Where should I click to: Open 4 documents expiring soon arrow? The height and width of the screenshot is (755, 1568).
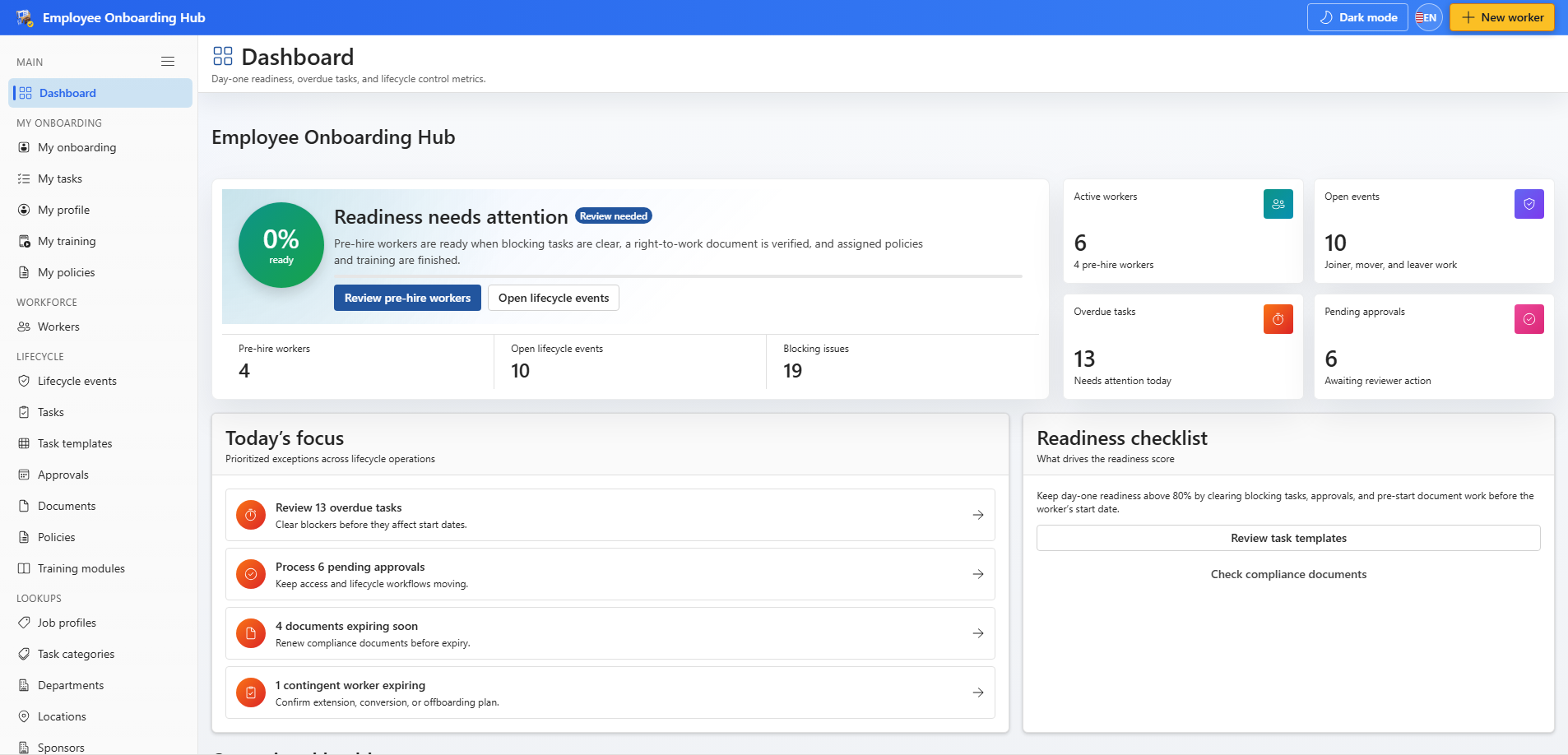coord(978,633)
